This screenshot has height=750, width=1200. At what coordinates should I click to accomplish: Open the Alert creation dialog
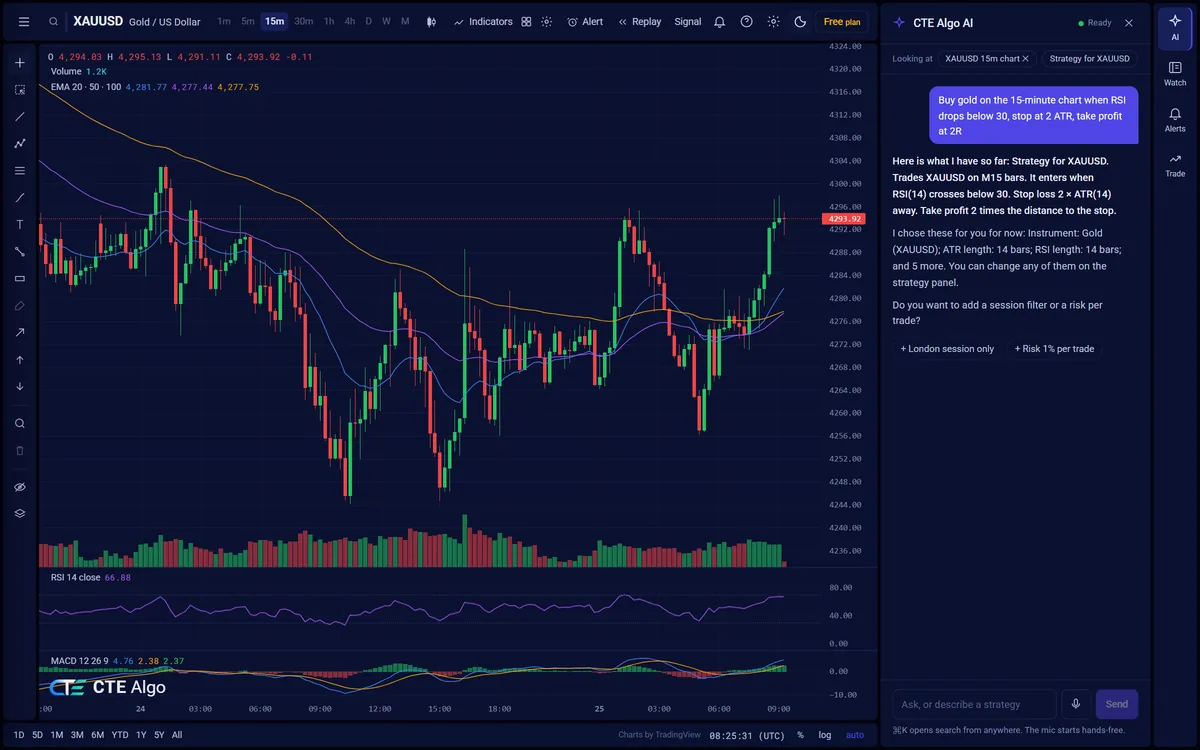click(x=585, y=21)
